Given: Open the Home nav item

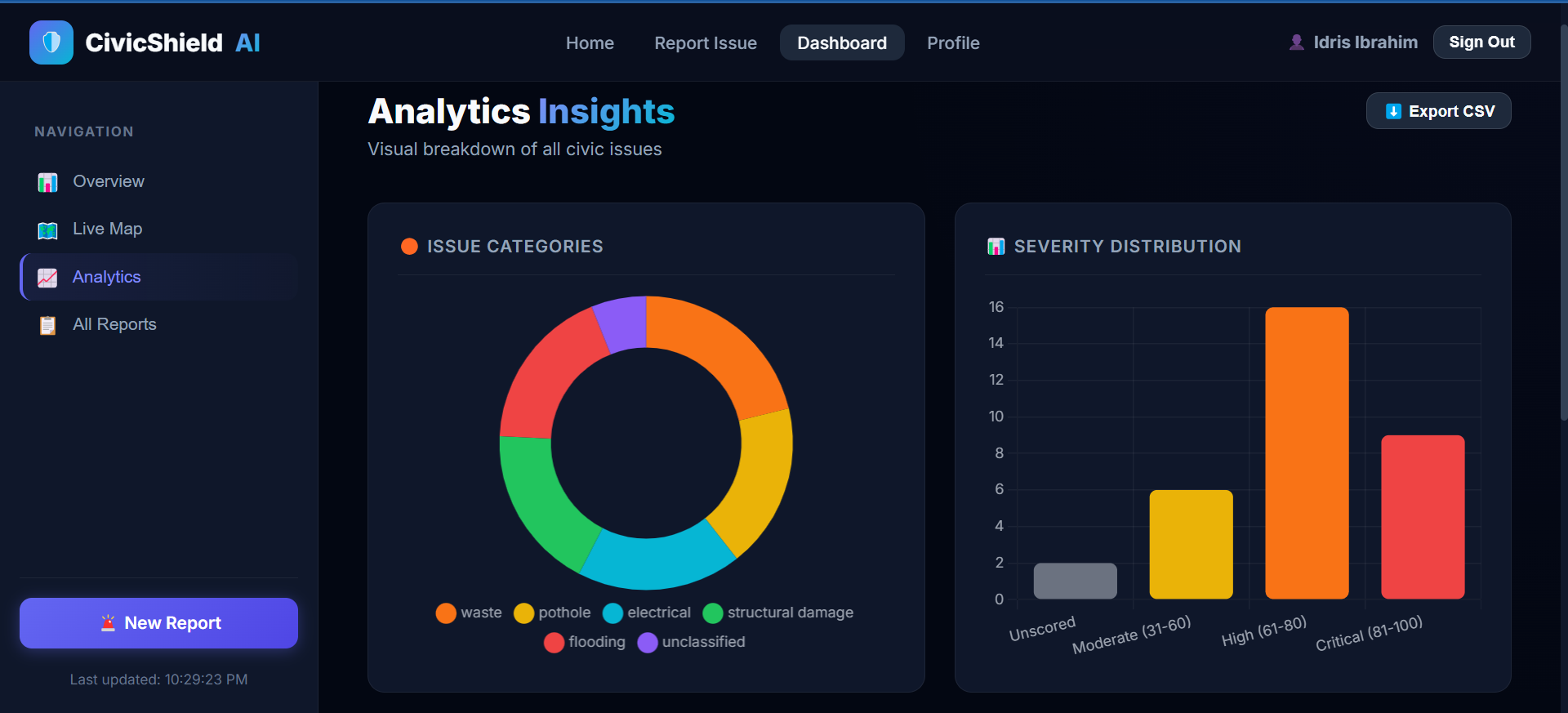Looking at the screenshot, I should (590, 42).
